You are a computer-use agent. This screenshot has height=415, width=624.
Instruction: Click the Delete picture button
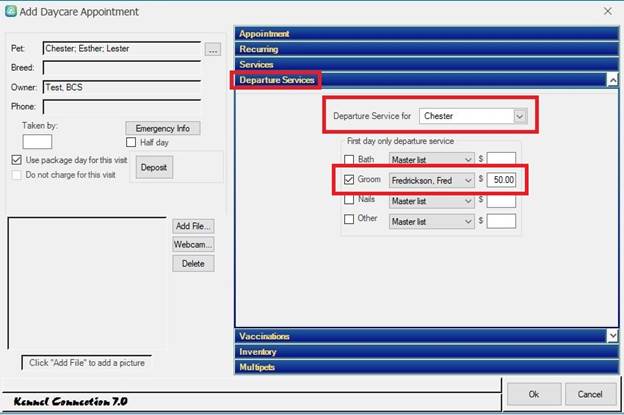coord(193,263)
